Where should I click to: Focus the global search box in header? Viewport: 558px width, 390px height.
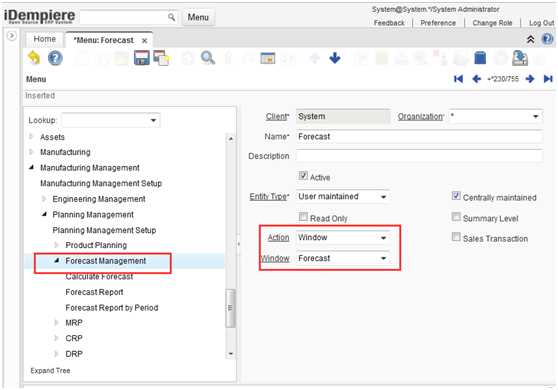tap(123, 17)
